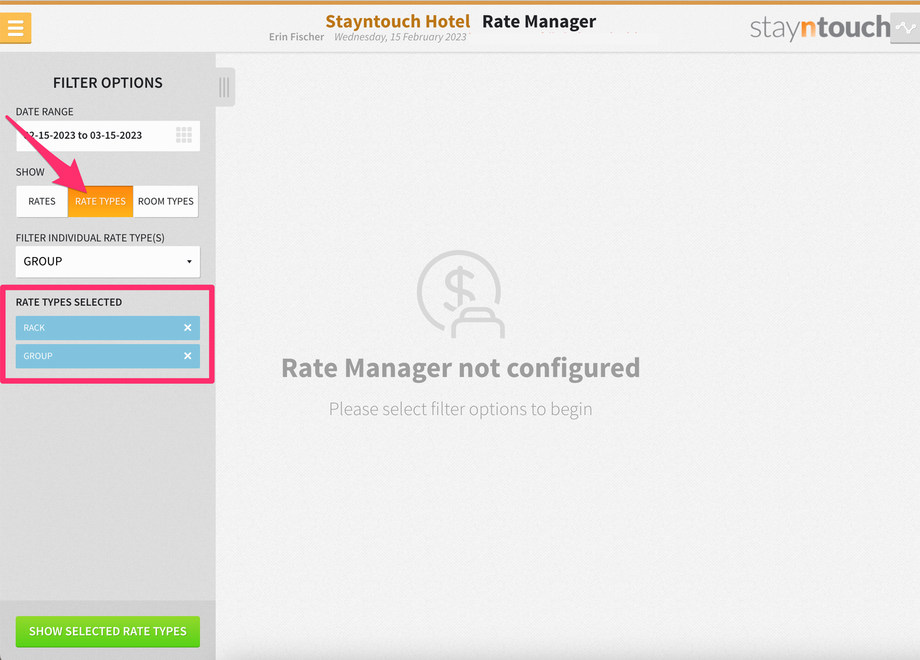This screenshot has height=660, width=920.
Task: Click the date range input field
Action: tap(108, 136)
